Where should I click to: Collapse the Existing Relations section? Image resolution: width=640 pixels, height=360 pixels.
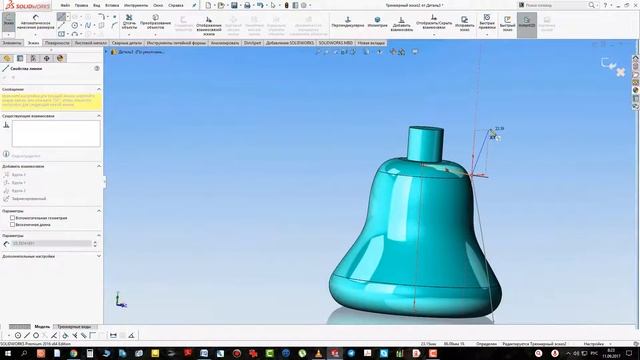coord(99,116)
